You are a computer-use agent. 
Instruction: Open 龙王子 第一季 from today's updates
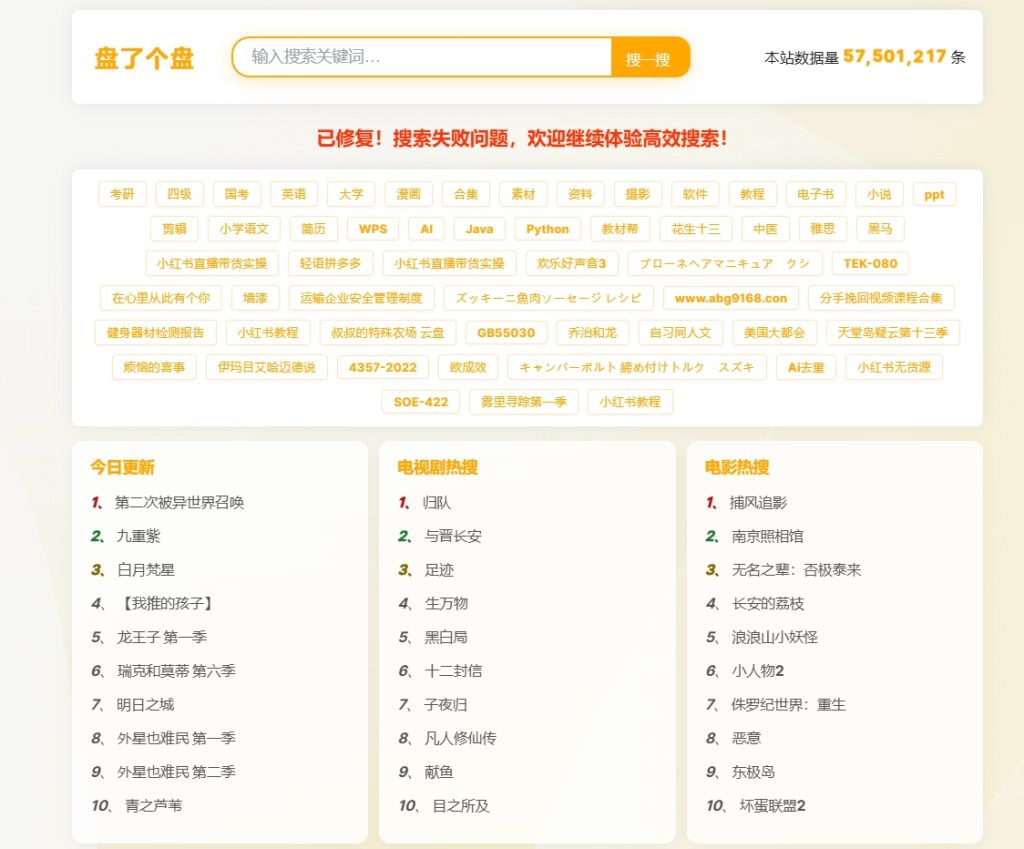click(x=162, y=637)
